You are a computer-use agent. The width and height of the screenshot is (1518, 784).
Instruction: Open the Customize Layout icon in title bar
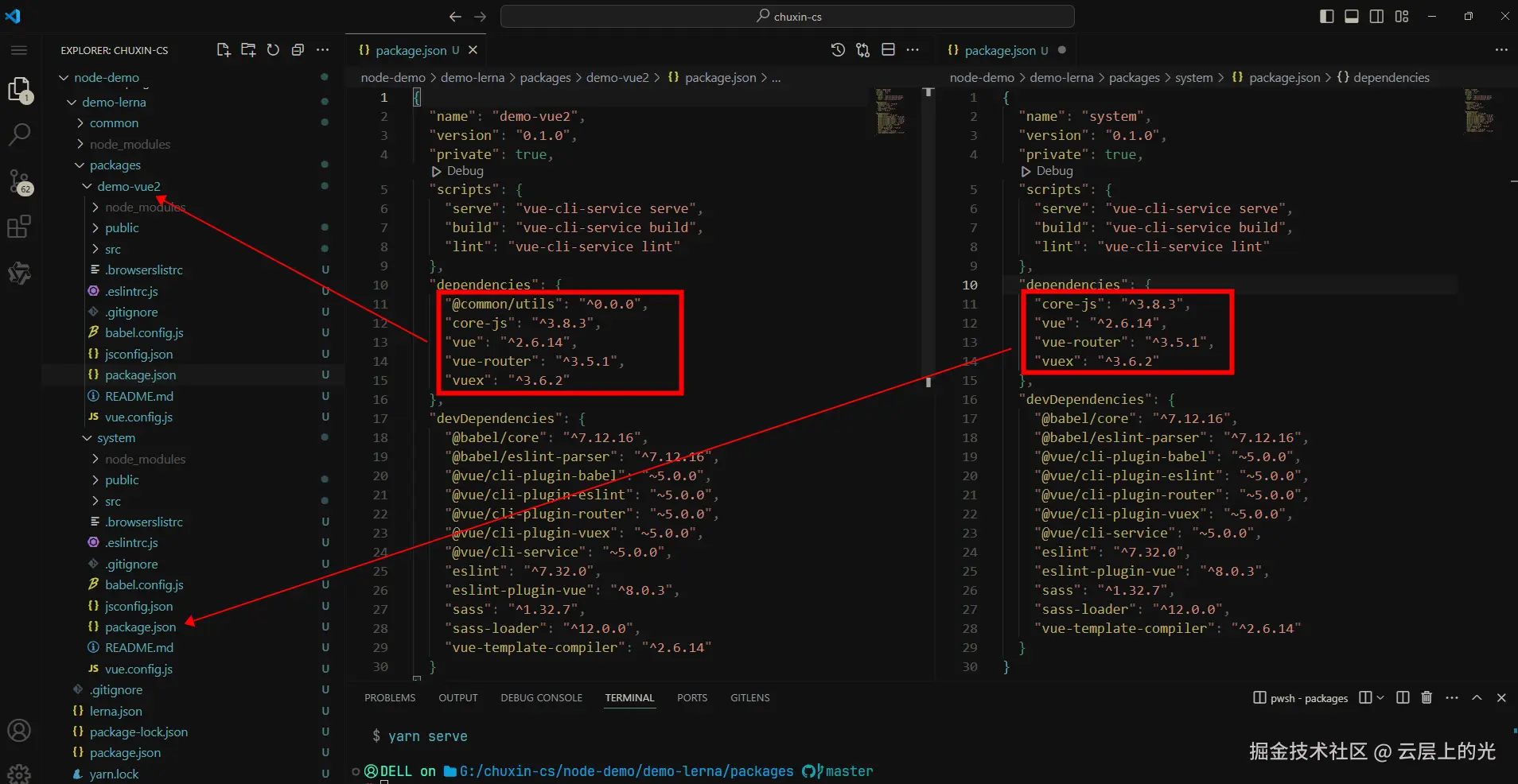tap(1402, 17)
